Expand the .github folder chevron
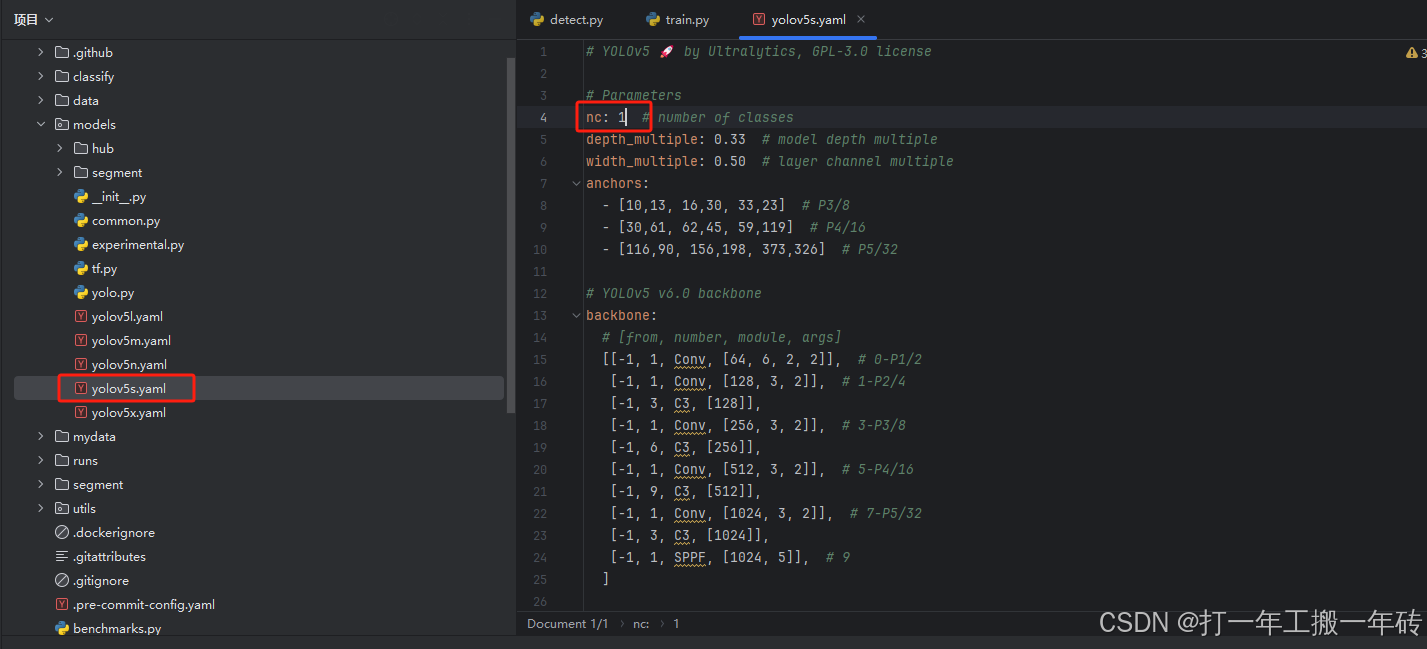Image resolution: width=1427 pixels, height=649 pixels. click(x=41, y=52)
